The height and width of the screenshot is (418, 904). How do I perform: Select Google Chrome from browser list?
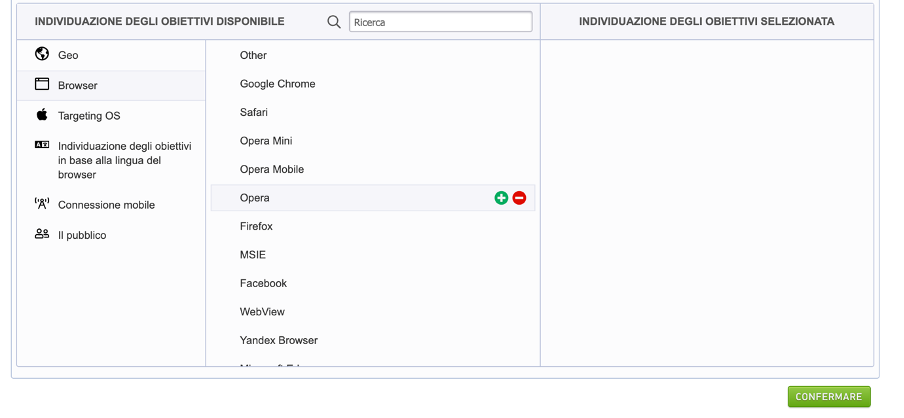pyautogui.click(x=277, y=84)
